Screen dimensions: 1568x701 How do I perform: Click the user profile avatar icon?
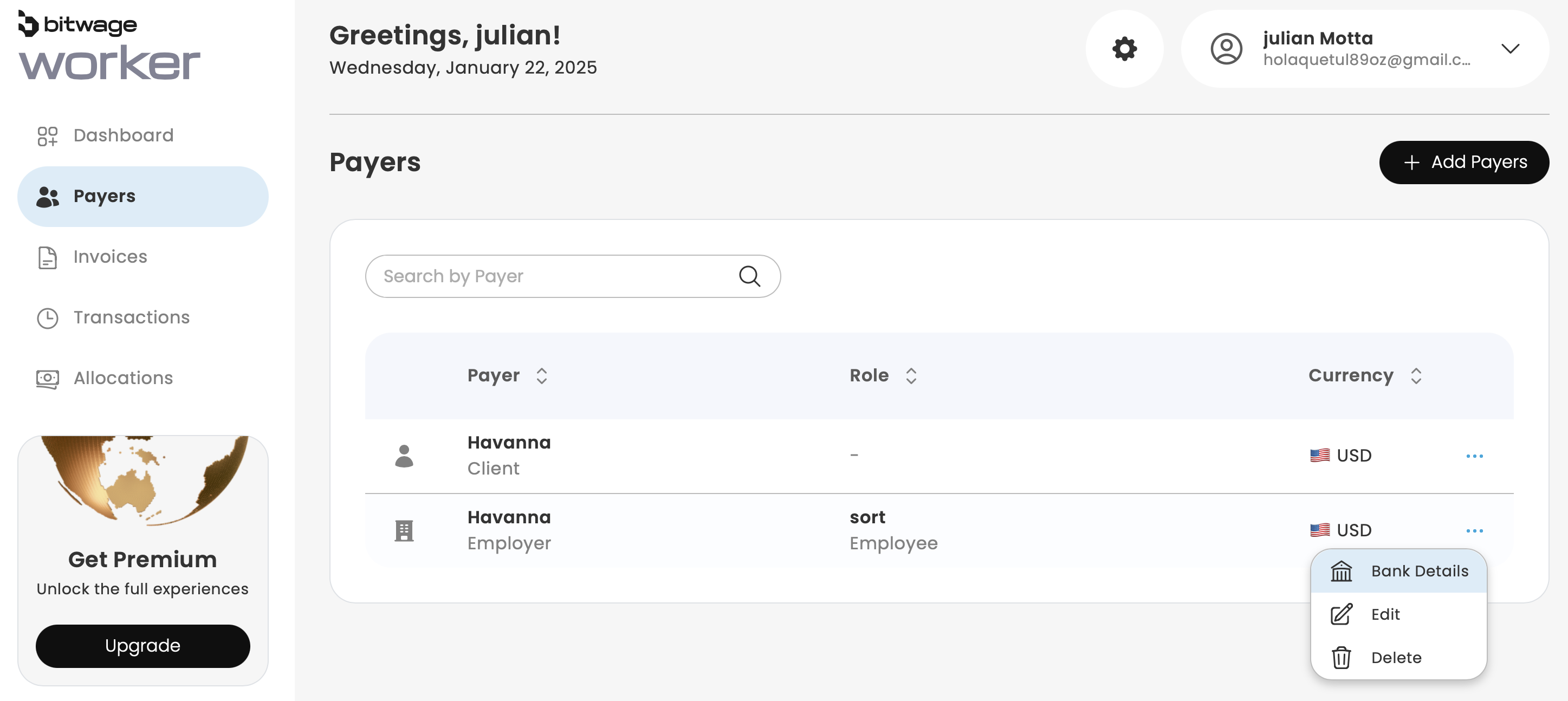click(1226, 49)
